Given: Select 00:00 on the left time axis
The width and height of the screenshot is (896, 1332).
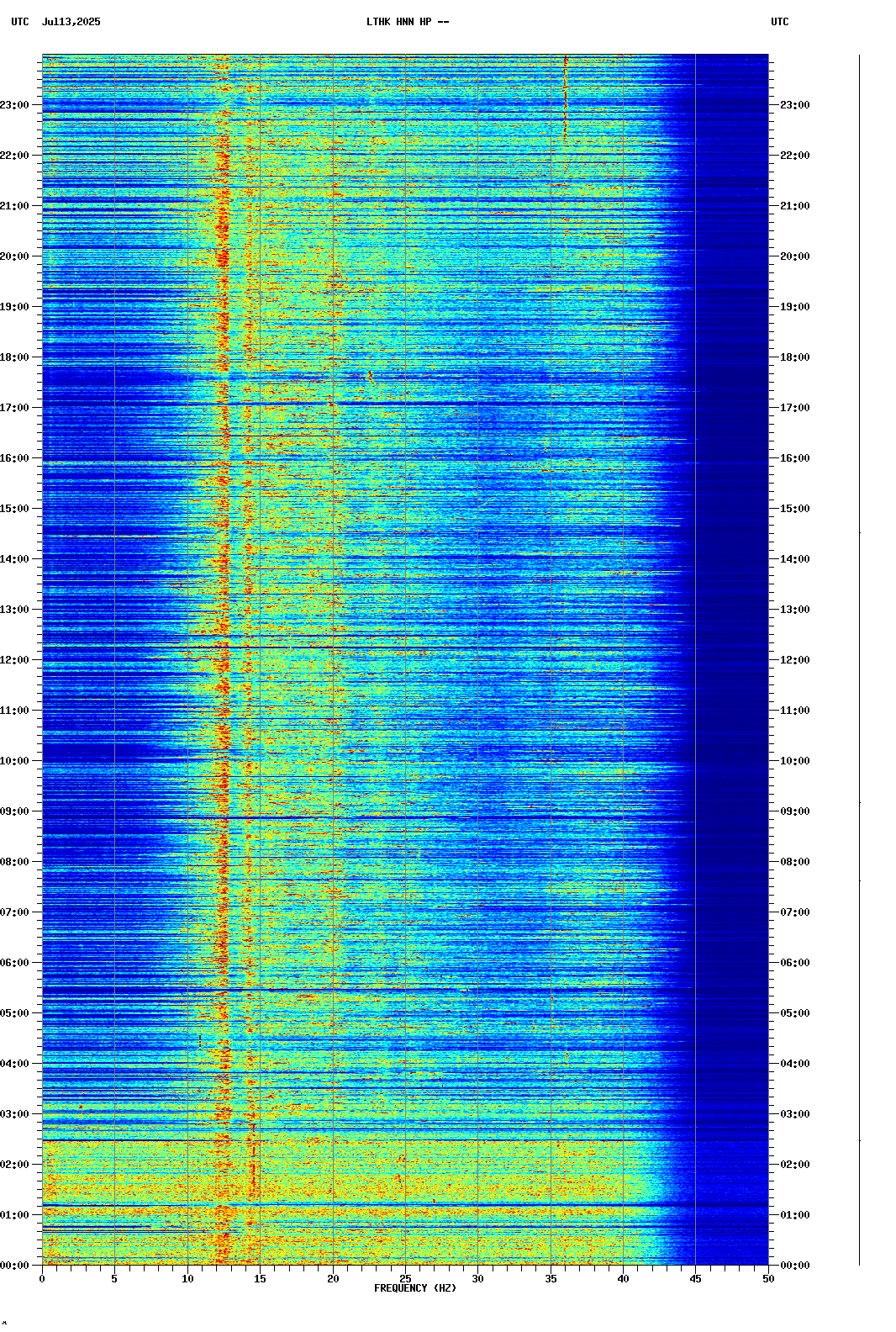Looking at the screenshot, I should coord(14,1266).
